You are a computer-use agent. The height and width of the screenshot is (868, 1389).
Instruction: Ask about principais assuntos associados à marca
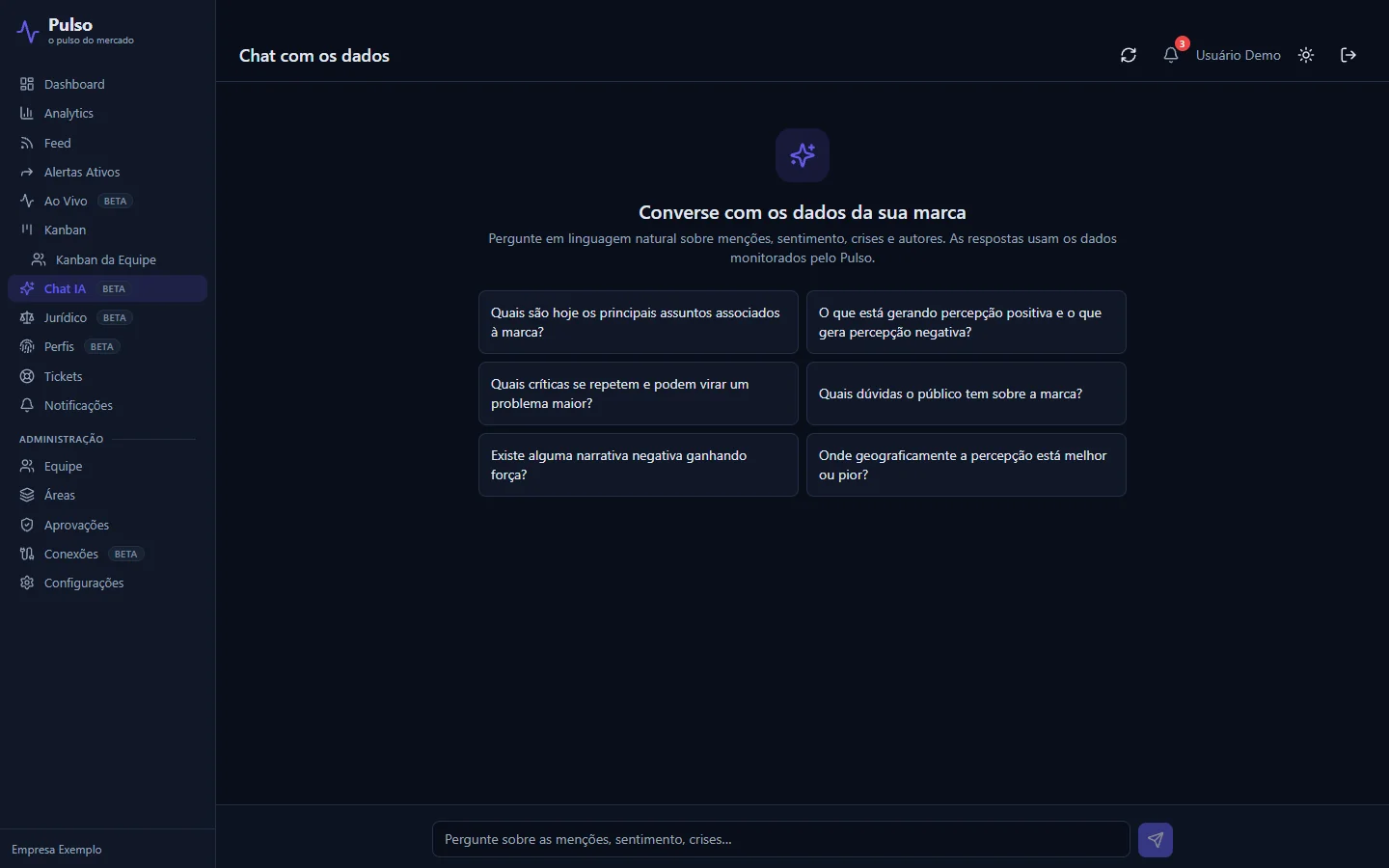tap(639, 322)
